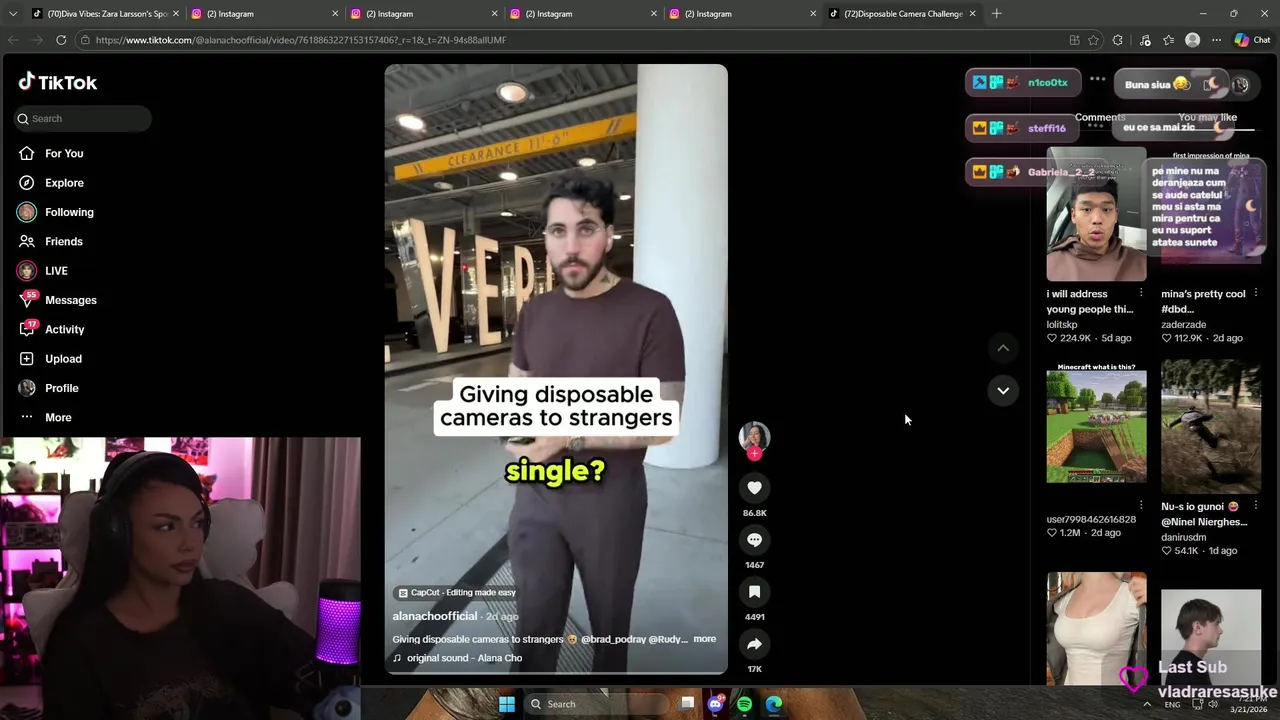
Task: Open the alanachoofficial profile link
Action: tap(435, 616)
